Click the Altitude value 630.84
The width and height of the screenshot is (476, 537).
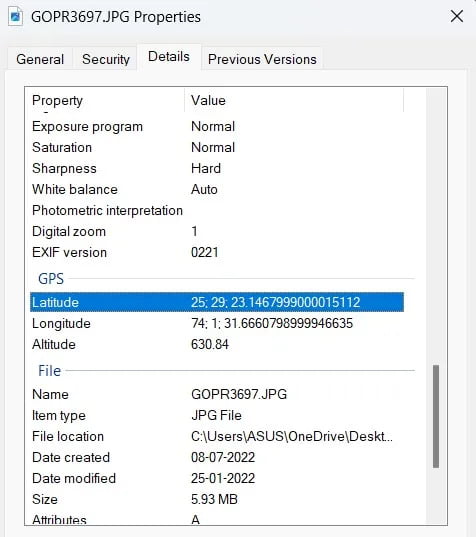pos(210,344)
